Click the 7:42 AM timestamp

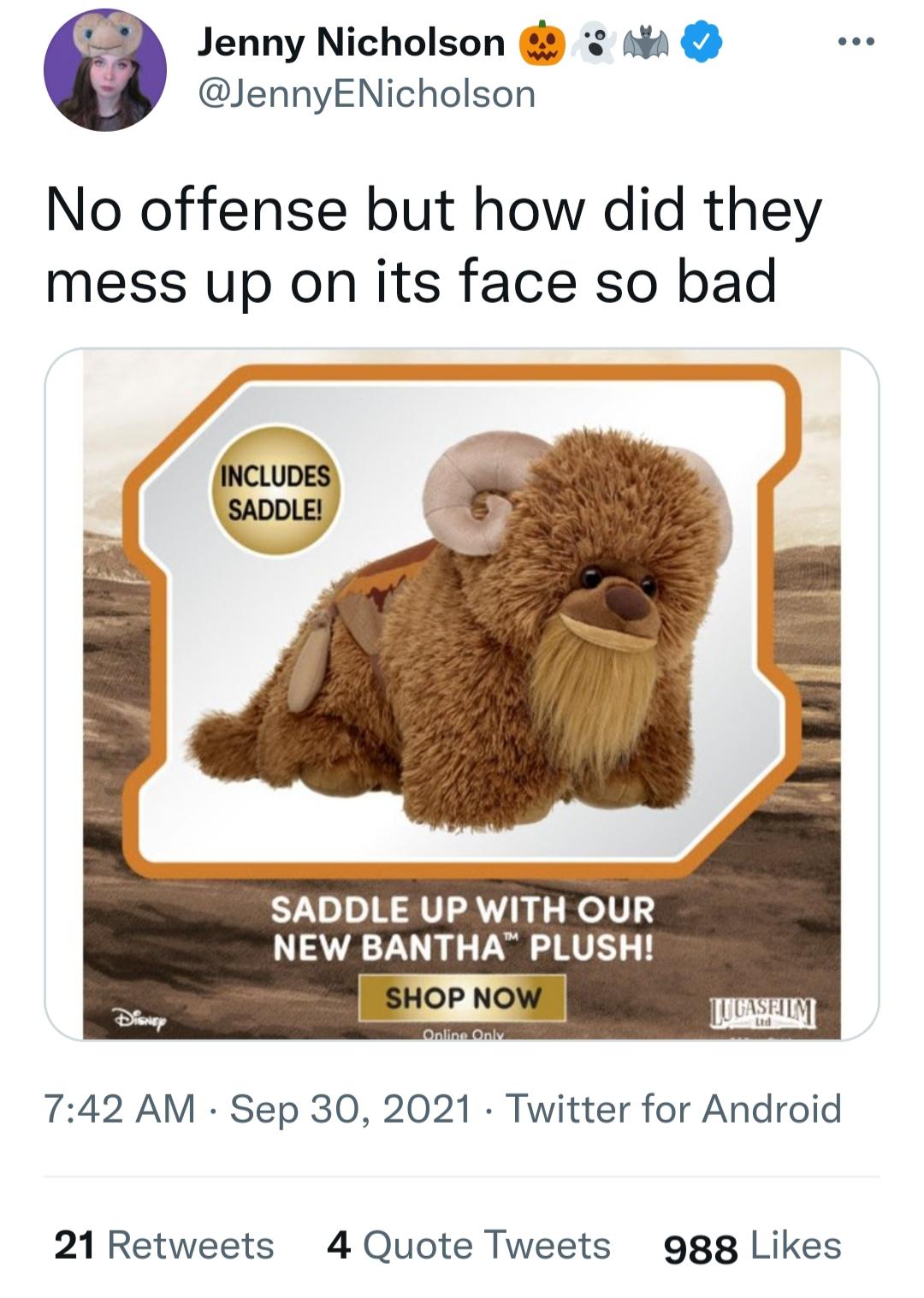121,1109
